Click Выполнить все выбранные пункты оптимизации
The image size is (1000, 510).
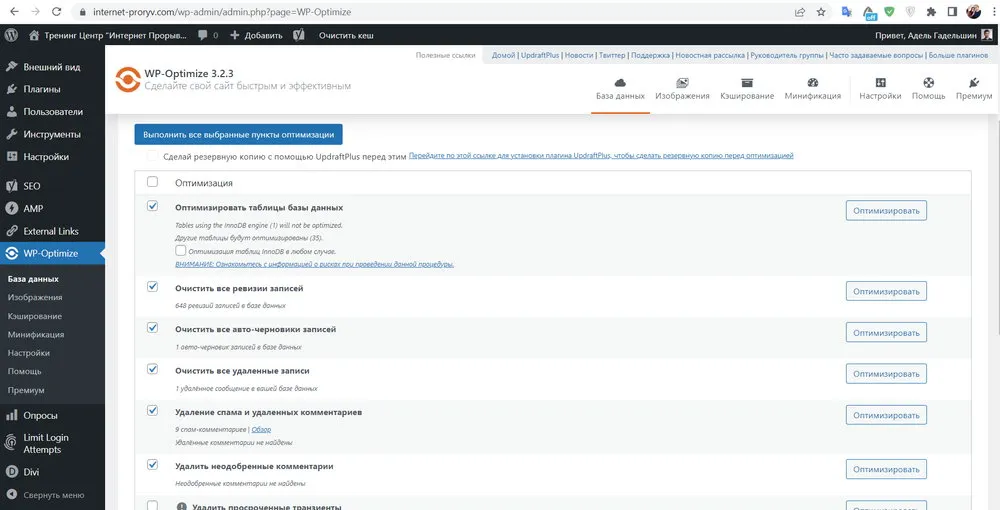click(x=239, y=135)
